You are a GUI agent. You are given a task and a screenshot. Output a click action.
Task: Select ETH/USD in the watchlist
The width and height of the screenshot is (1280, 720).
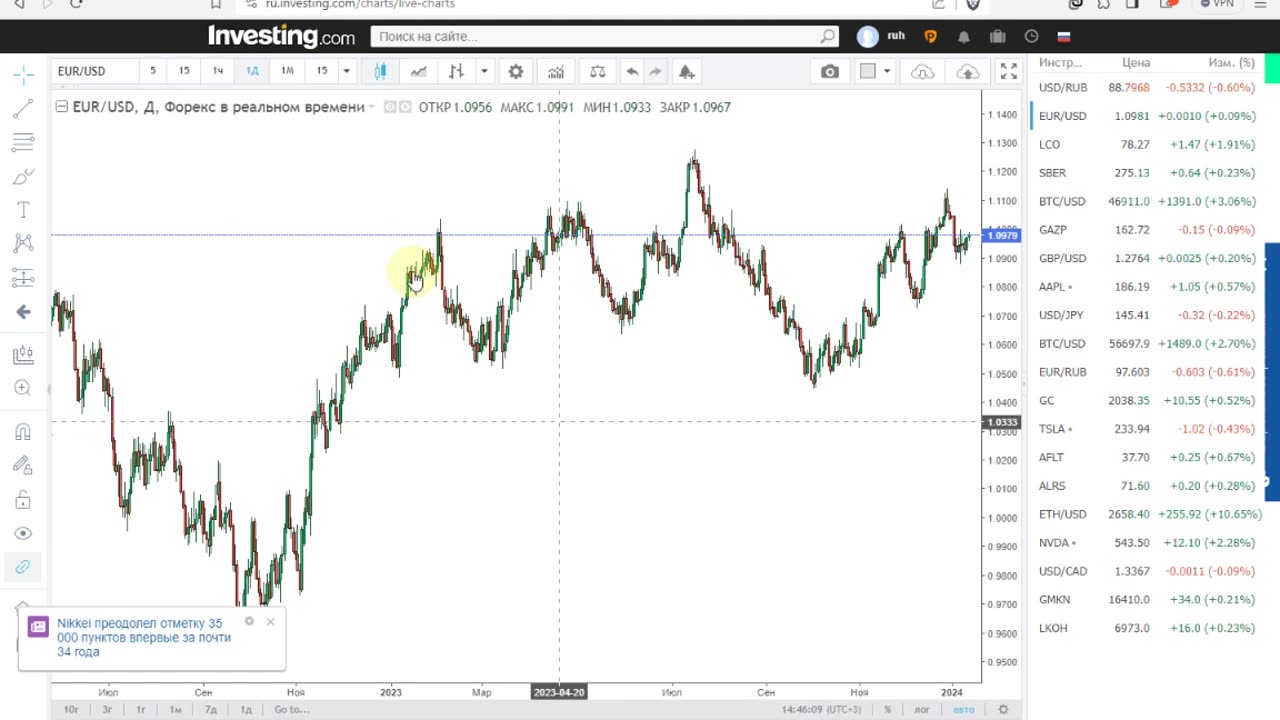click(1146, 514)
